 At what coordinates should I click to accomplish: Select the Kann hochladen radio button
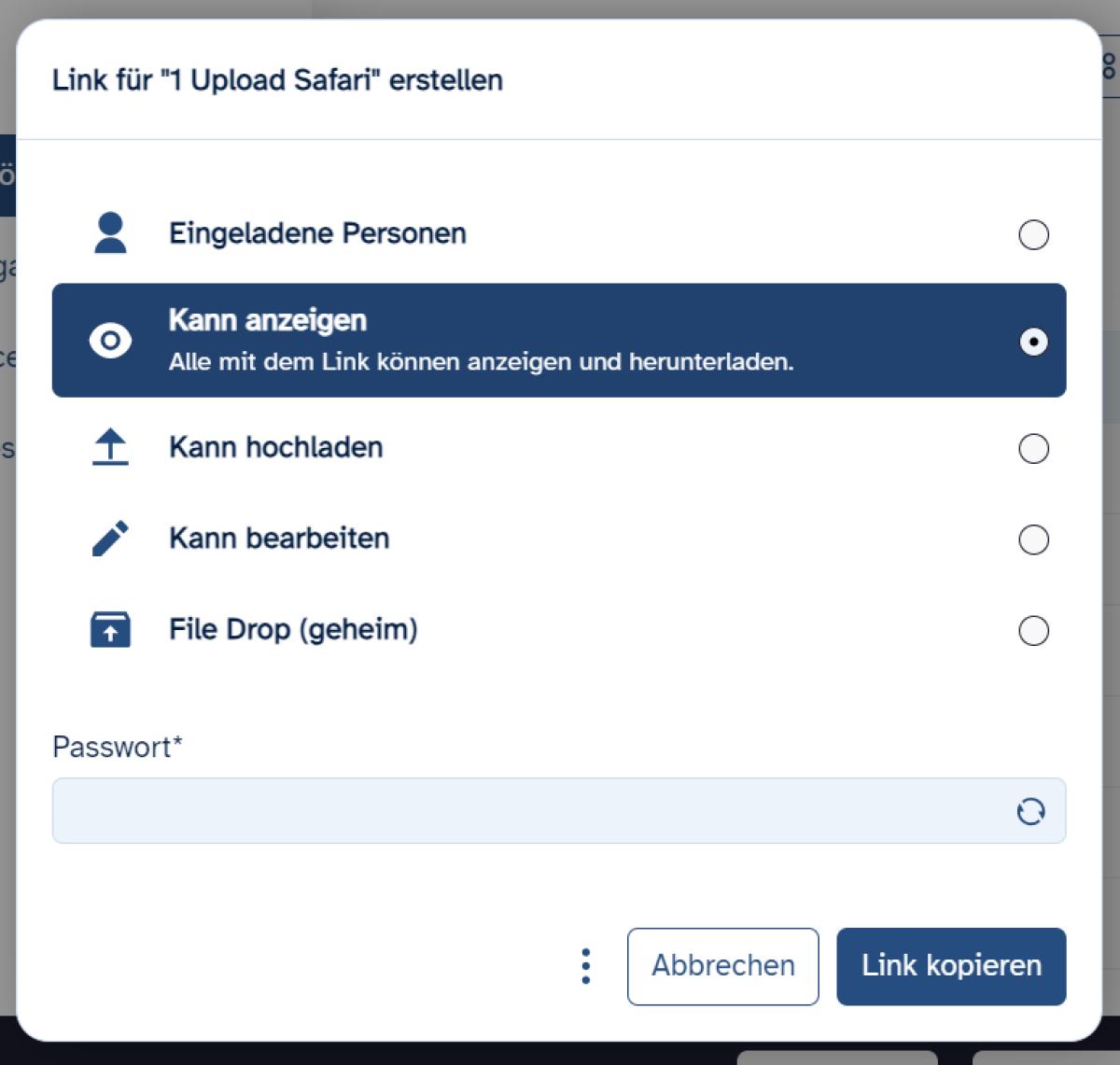click(1033, 449)
